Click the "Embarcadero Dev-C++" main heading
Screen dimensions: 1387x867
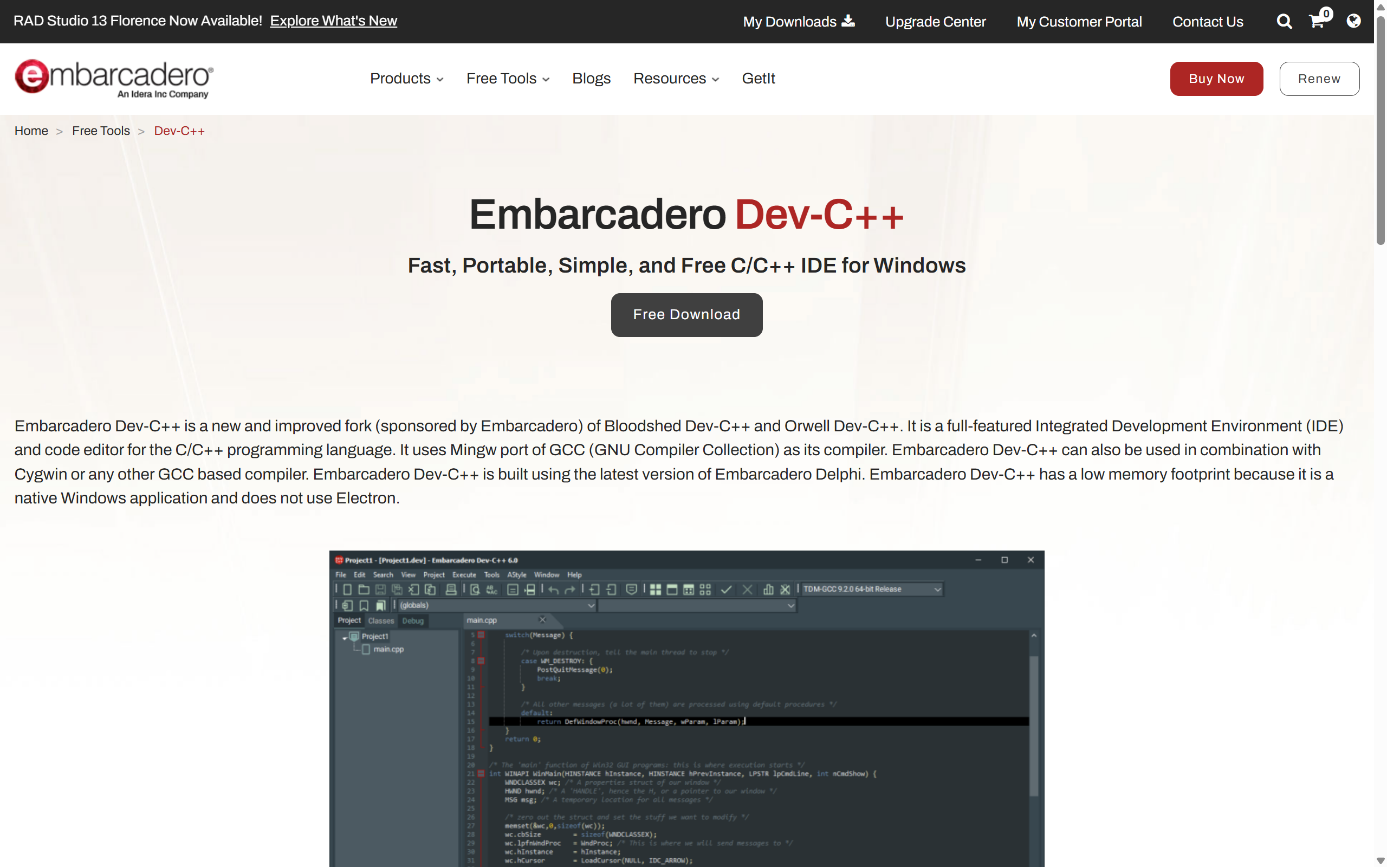(x=687, y=214)
